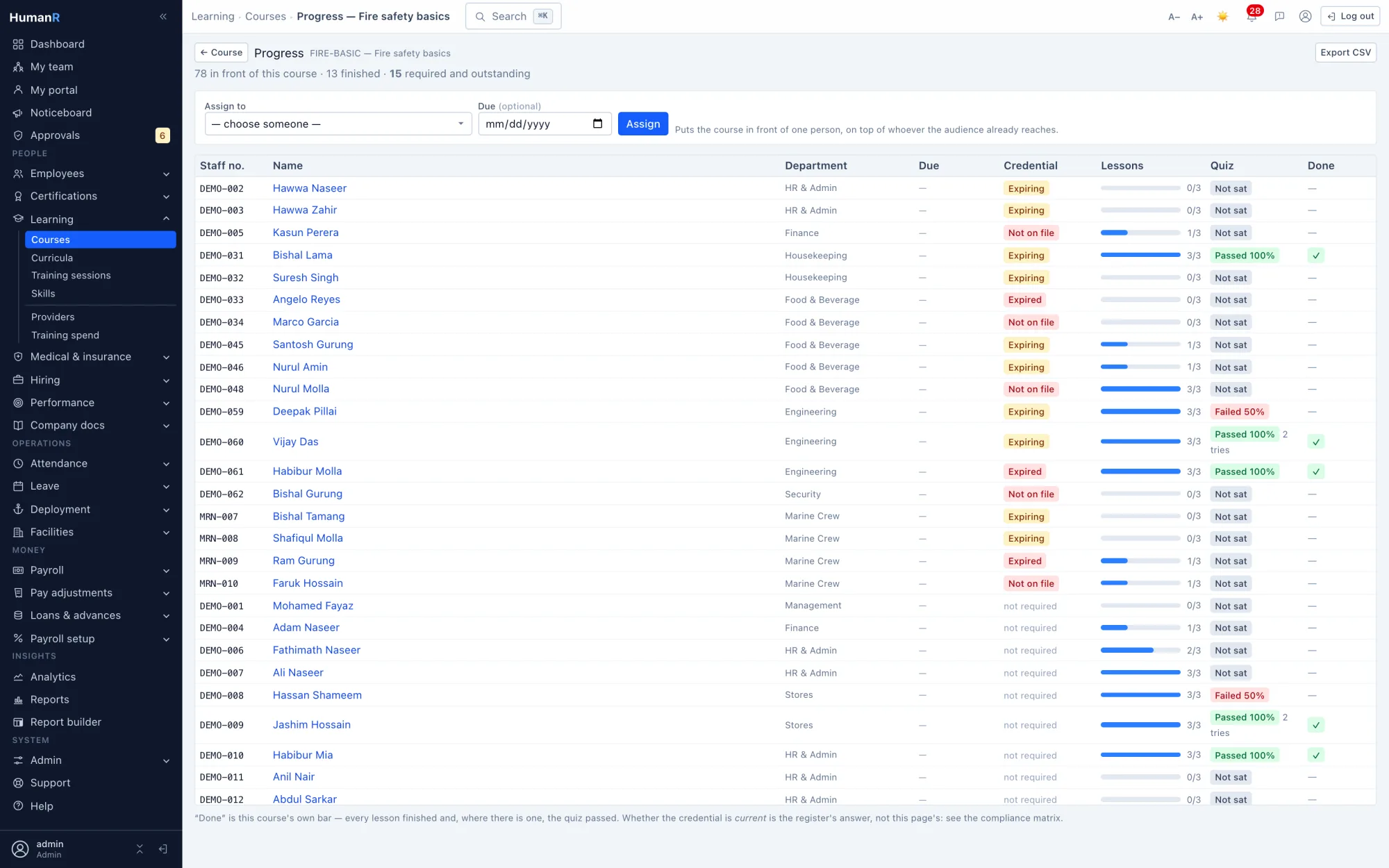Click the Attendance clock icon
The width and height of the screenshot is (1389, 868).
tap(18, 464)
